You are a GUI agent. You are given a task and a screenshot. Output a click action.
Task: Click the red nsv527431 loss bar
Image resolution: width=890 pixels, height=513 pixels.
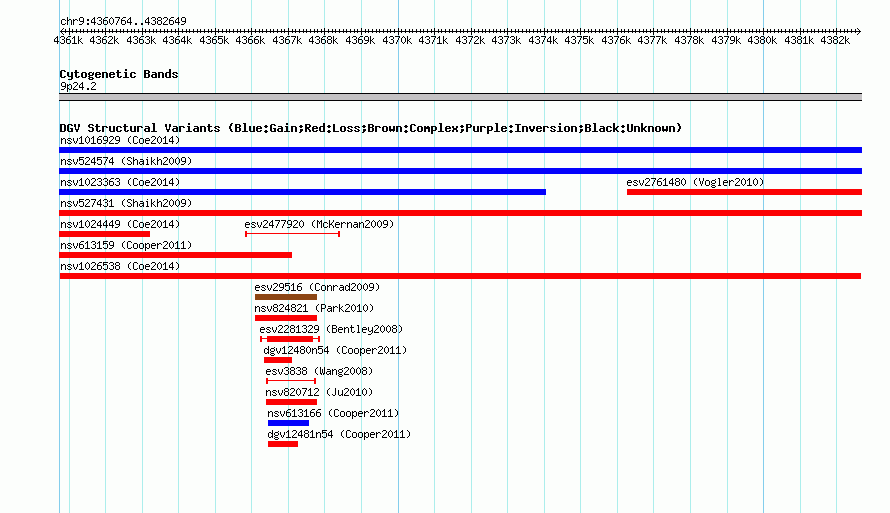click(460, 213)
